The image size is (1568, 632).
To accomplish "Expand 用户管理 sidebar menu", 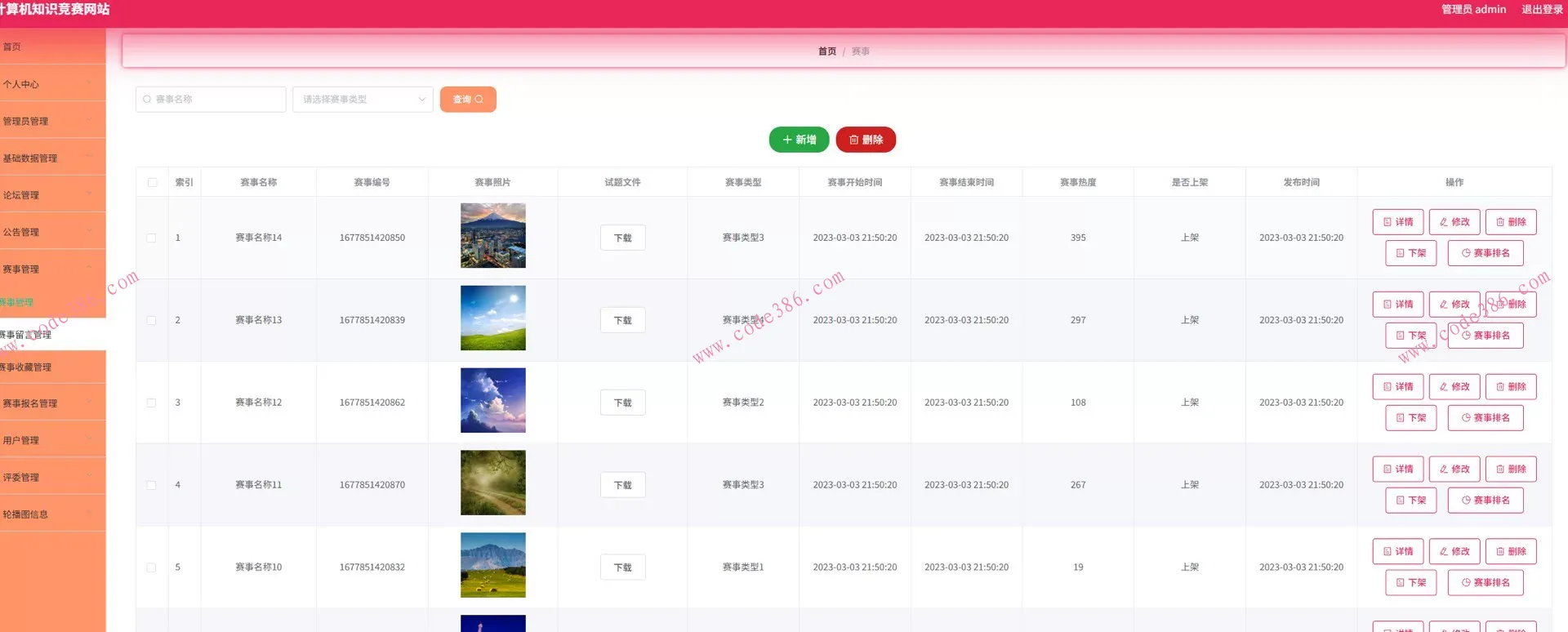I will pyautogui.click(x=52, y=440).
